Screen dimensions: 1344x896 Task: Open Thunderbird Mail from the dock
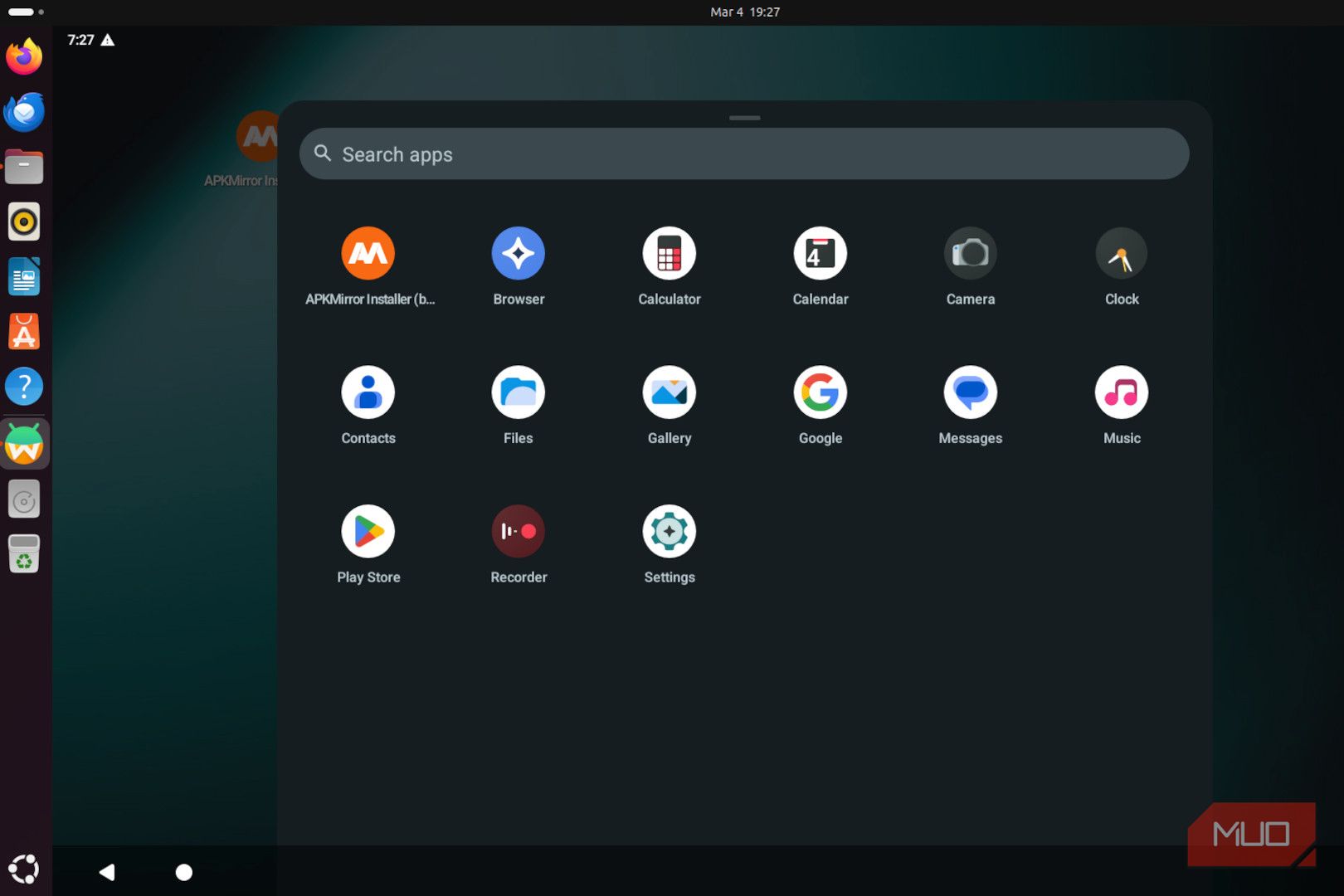(24, 112)
